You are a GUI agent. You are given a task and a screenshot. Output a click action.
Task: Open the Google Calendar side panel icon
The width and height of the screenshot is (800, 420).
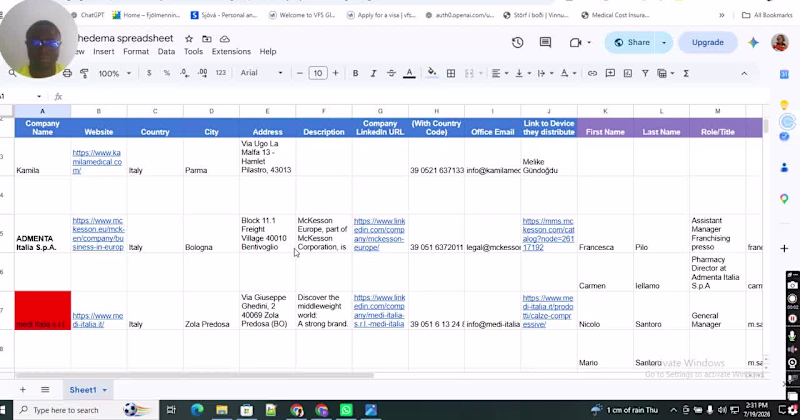click(x=784, y=75)
